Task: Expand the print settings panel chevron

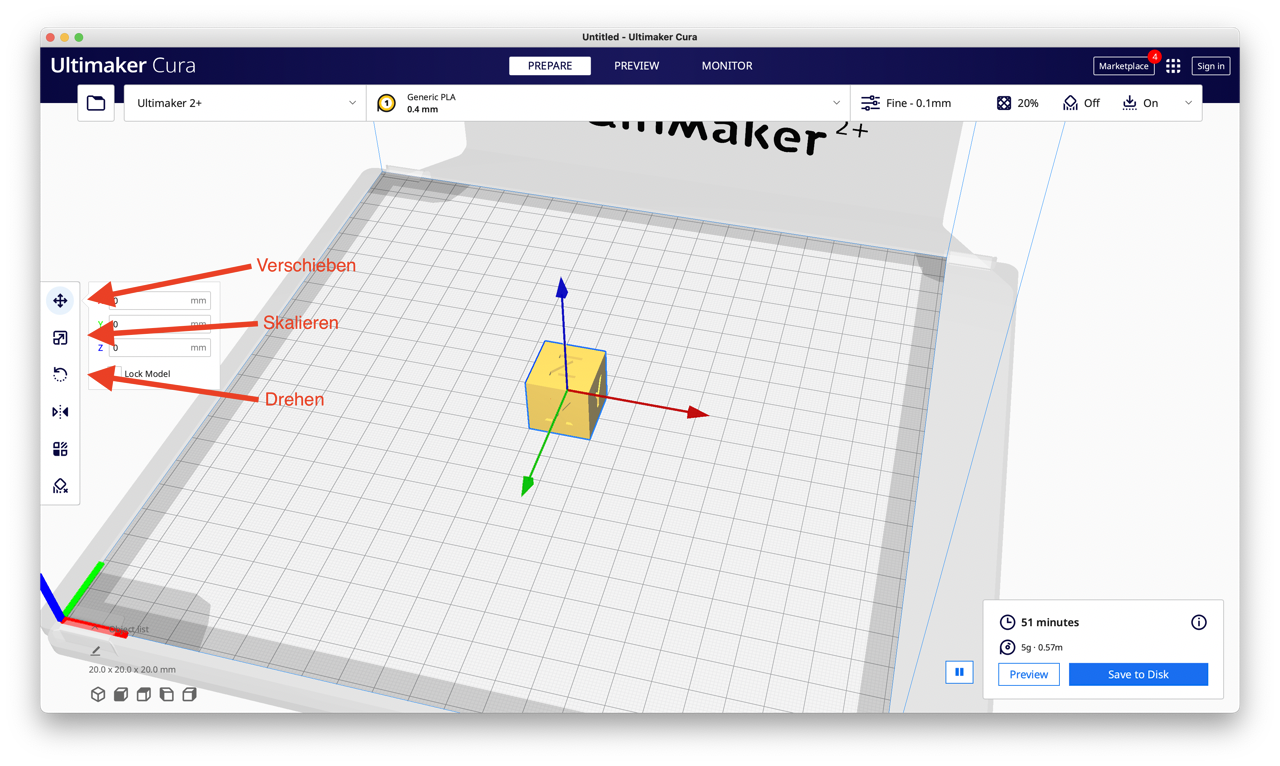Action: (x=1188, y=103)
